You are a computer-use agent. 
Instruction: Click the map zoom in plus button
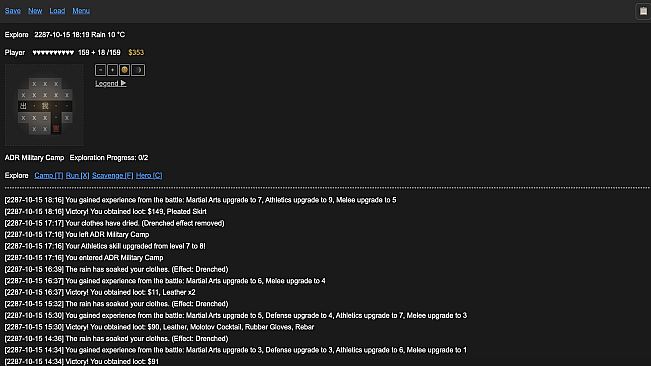(112, 70)
